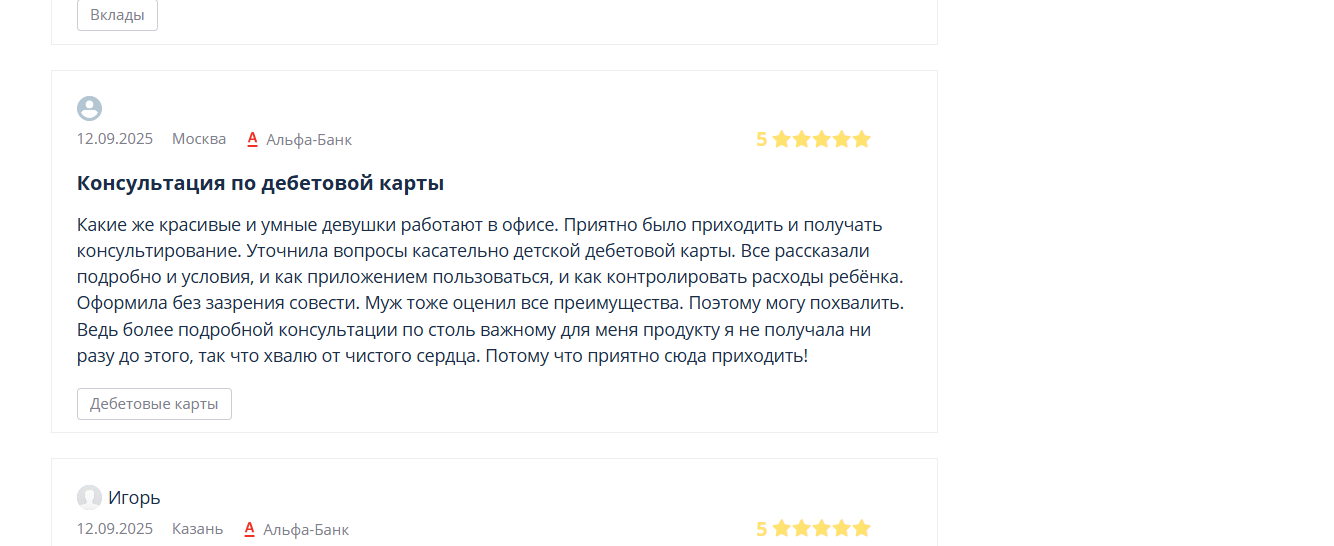The height and width of the screenshot is (546, 1334).
Task: Open the Альфа-Банк link in the Москва review
Action: tap(309, 139)
